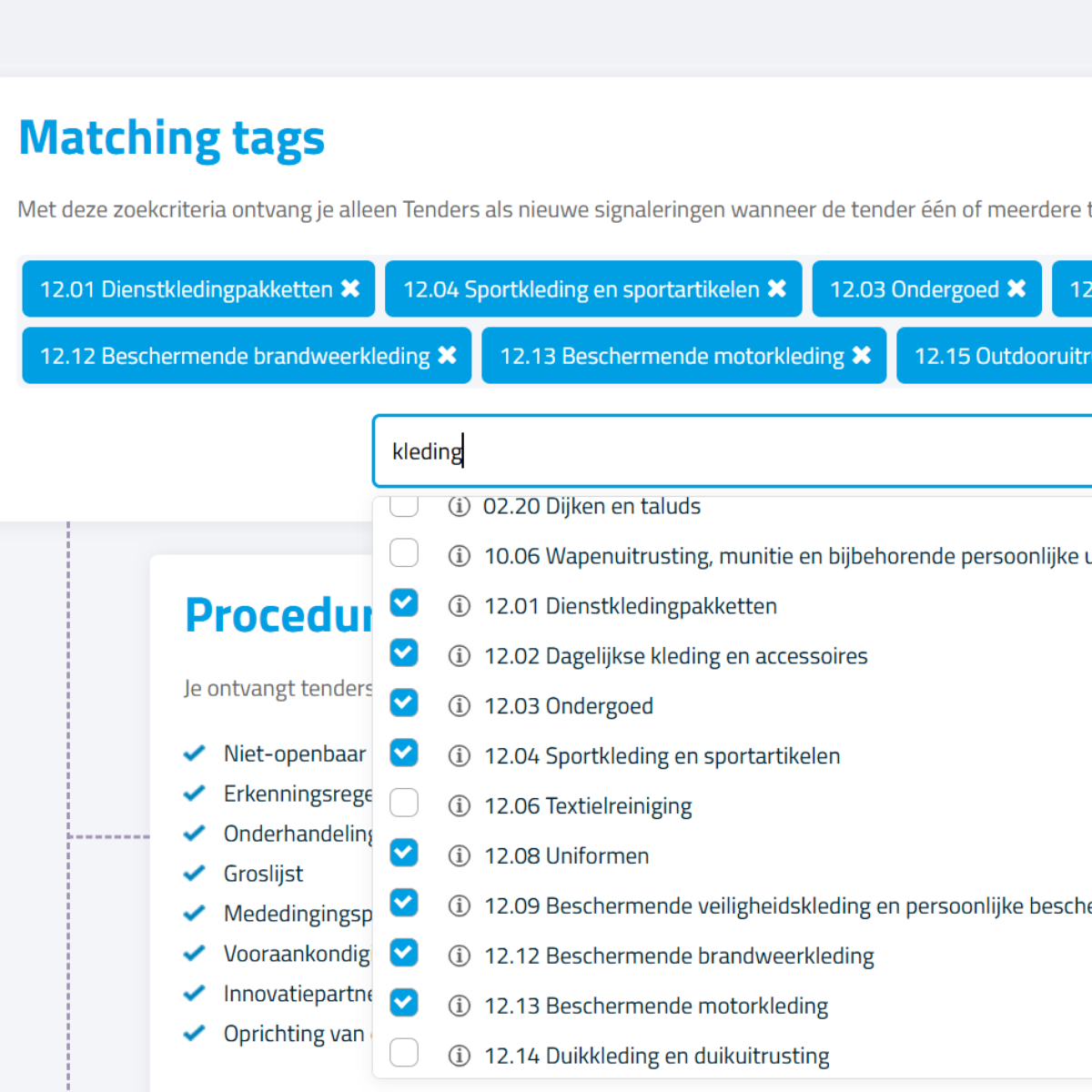
Task: Select the 12.13 Beschermende motorkleding chip label
Action: pos(672,356)
